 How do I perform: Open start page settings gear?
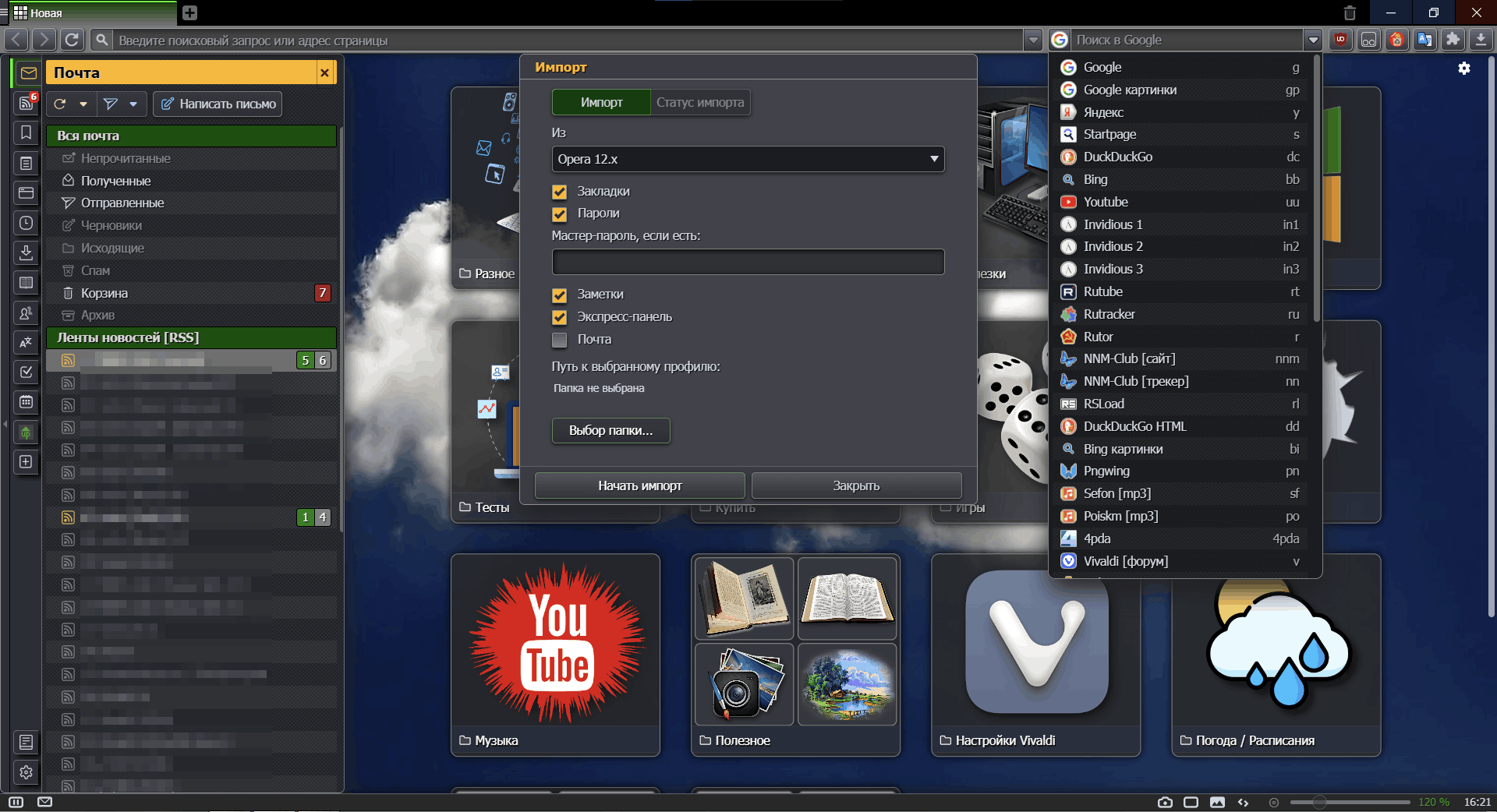(x=1464, y=69)
